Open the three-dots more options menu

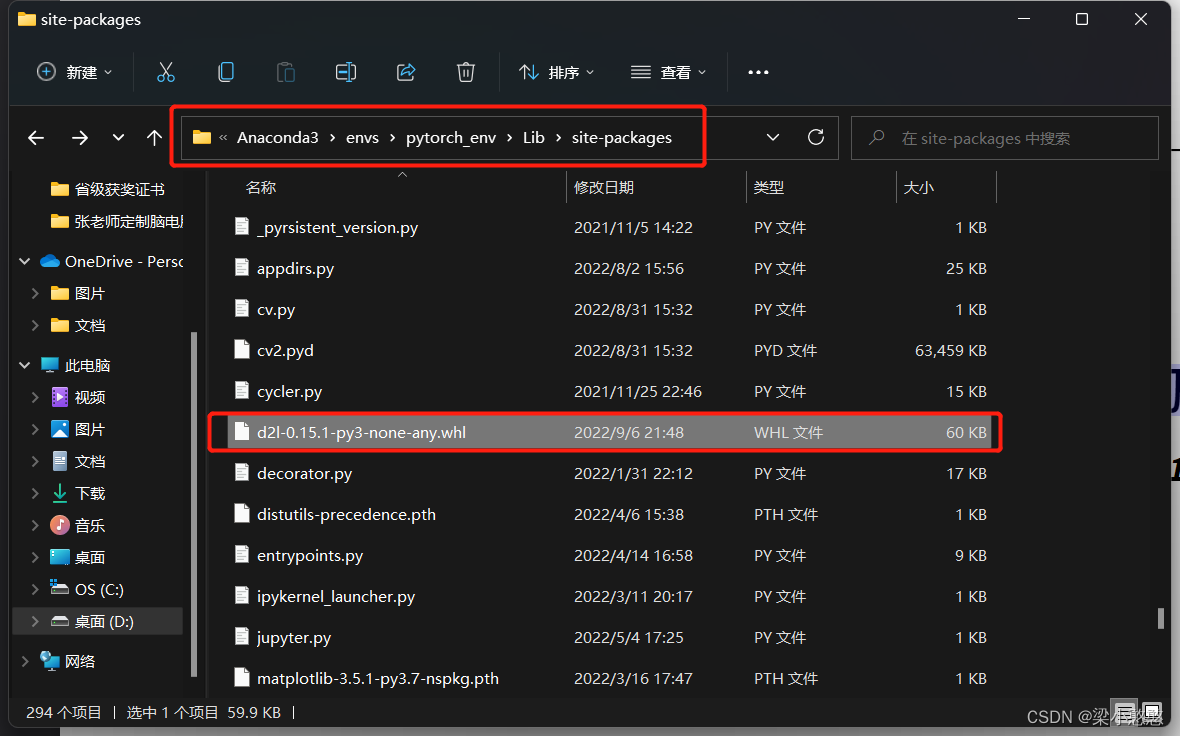click(x=758, y=72)
